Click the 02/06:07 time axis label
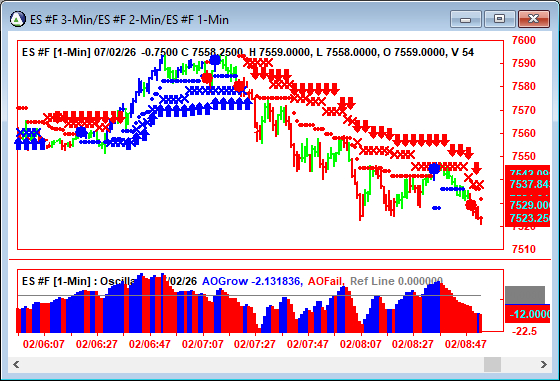Viewport: 560px width, 381px height. 44,344
